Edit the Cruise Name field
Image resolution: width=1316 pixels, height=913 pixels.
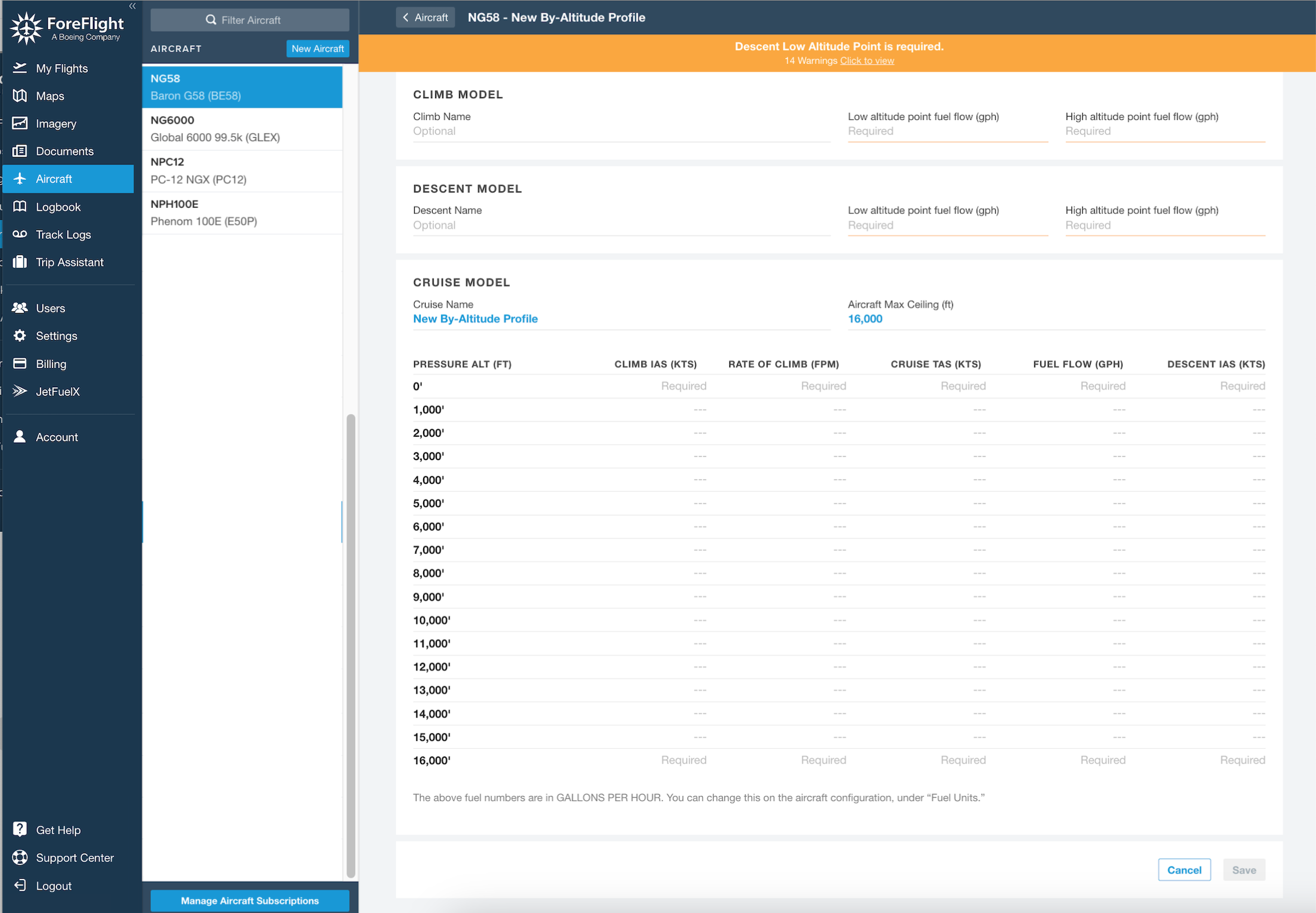(x=621, y=319)
